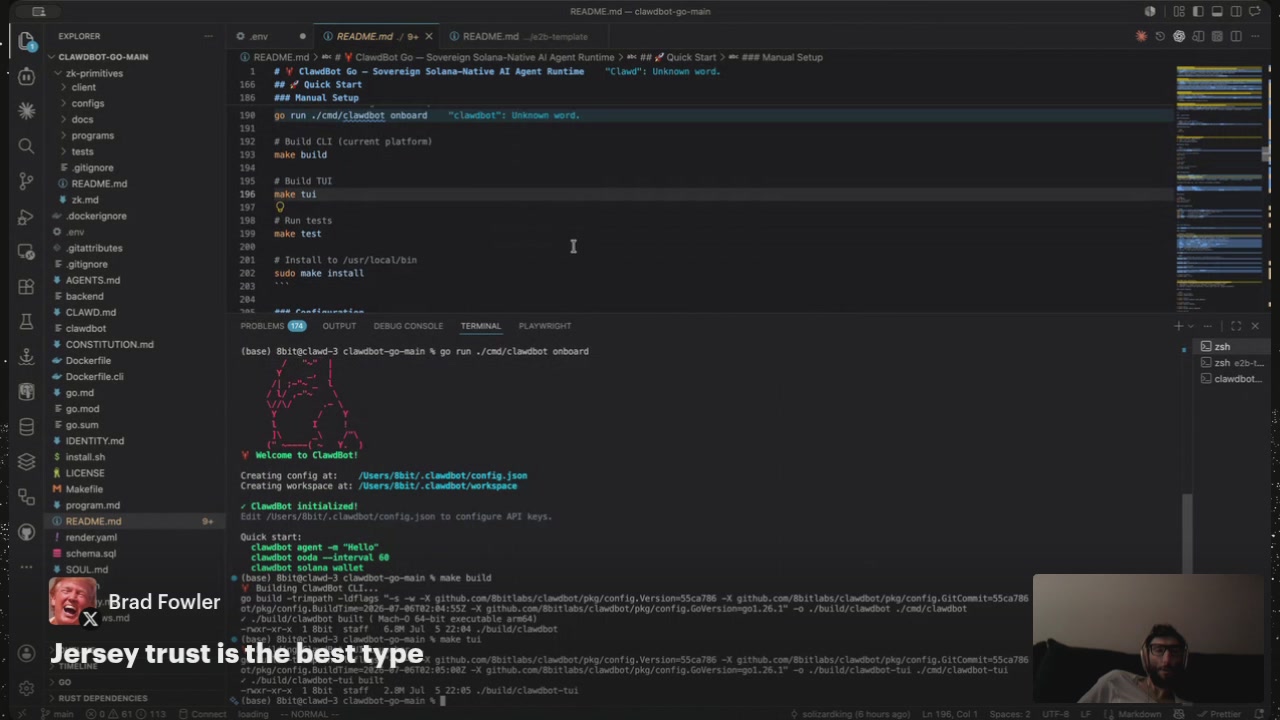Expand the docs folder

click(82, 119)
